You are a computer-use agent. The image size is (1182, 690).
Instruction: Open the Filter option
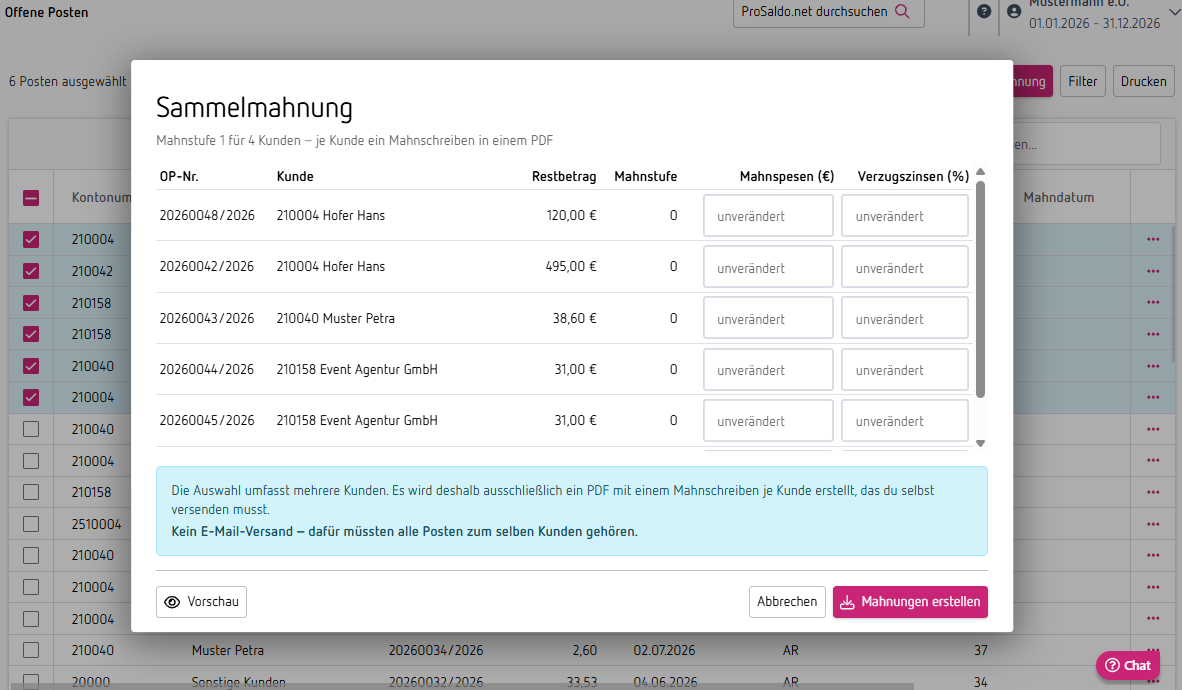[1082, 81]
